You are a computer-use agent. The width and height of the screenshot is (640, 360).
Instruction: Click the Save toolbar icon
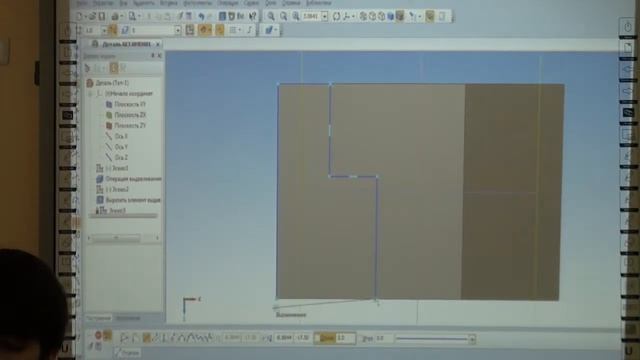(x=102, y=16)
